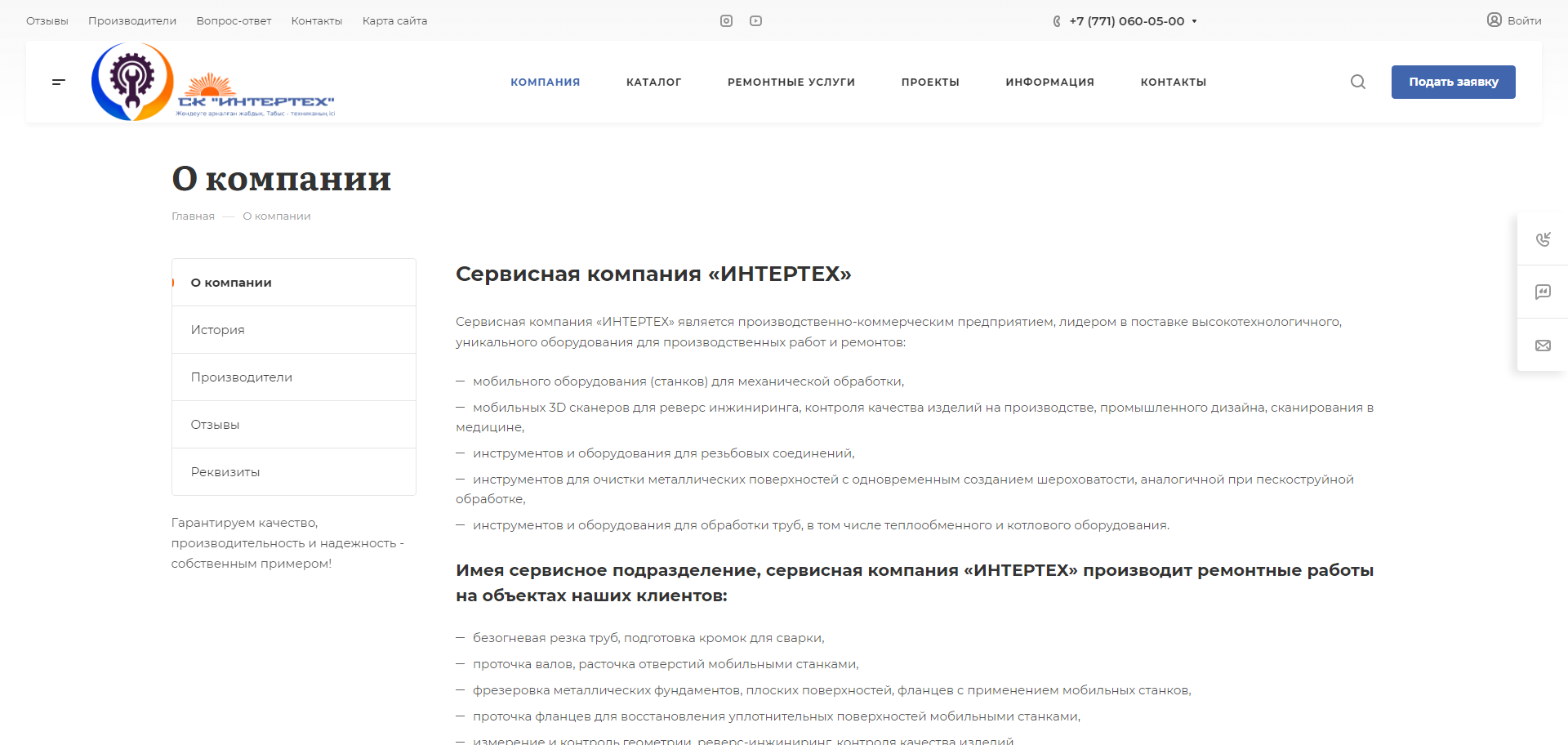Image resolution: width=1568 pixels, height=745 pixels.
Task: Expand the phone number dropdown arrow
Action: (x=1194, y=21)
